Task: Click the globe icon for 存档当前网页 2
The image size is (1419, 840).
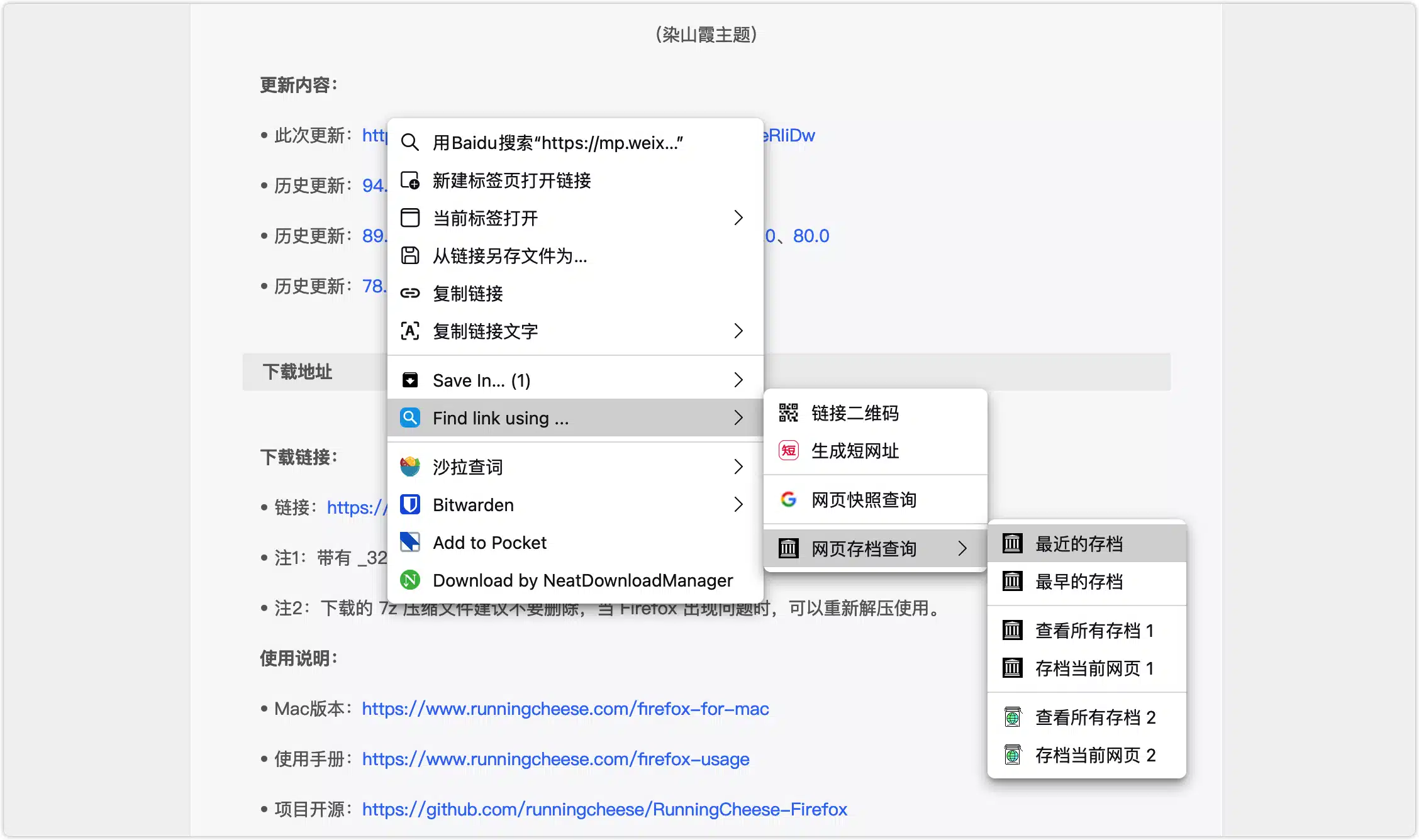Action: [1012, 755]
